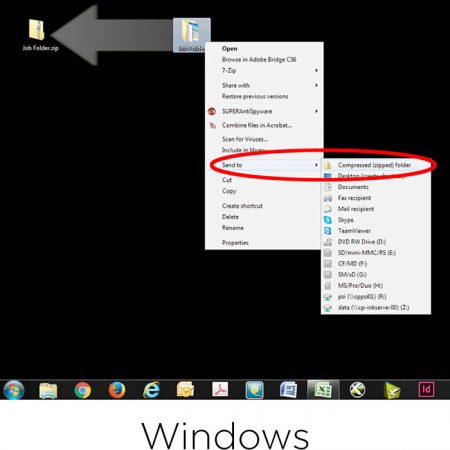Viewport: 450px width, 450px height.
Task: Open Windows Explorer taskbar icon
Action: click(48, 390)
